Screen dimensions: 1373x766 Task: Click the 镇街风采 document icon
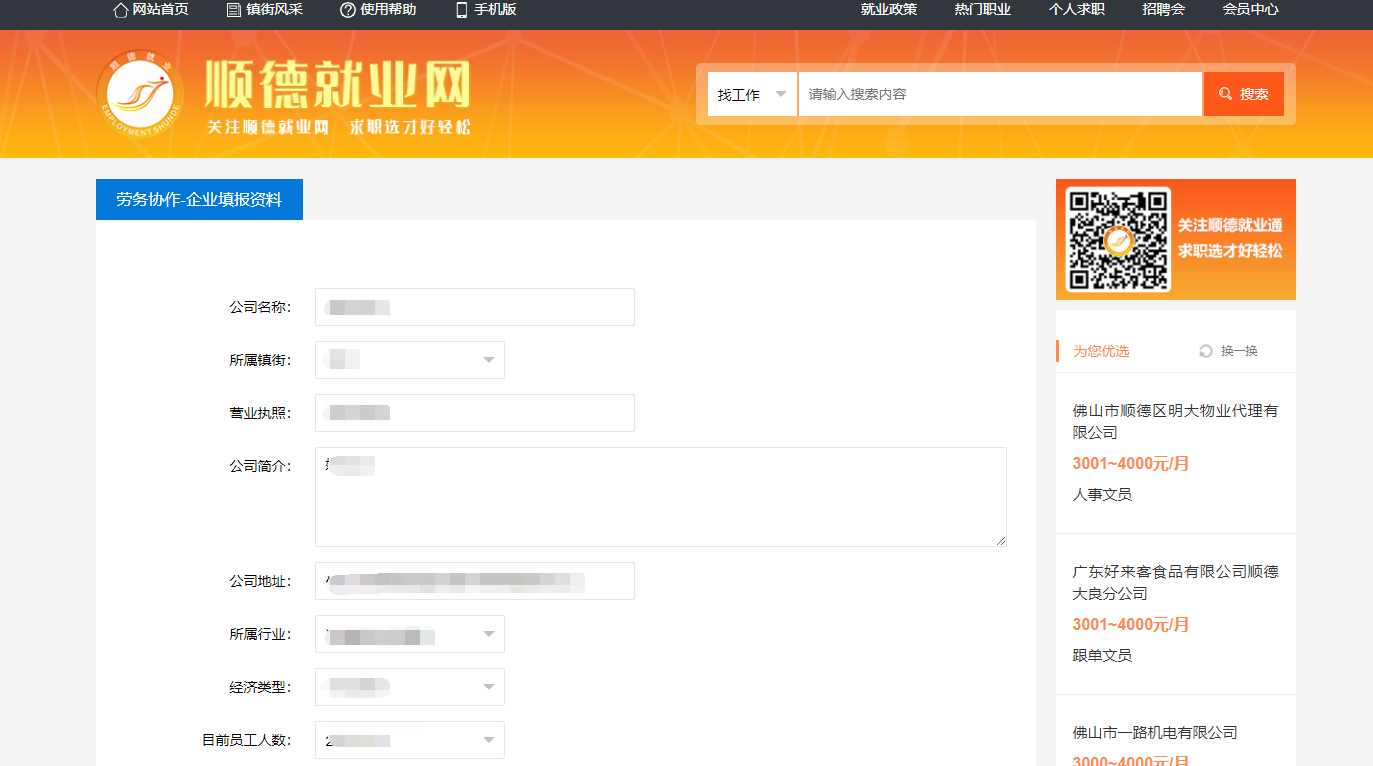click(234, 10)
